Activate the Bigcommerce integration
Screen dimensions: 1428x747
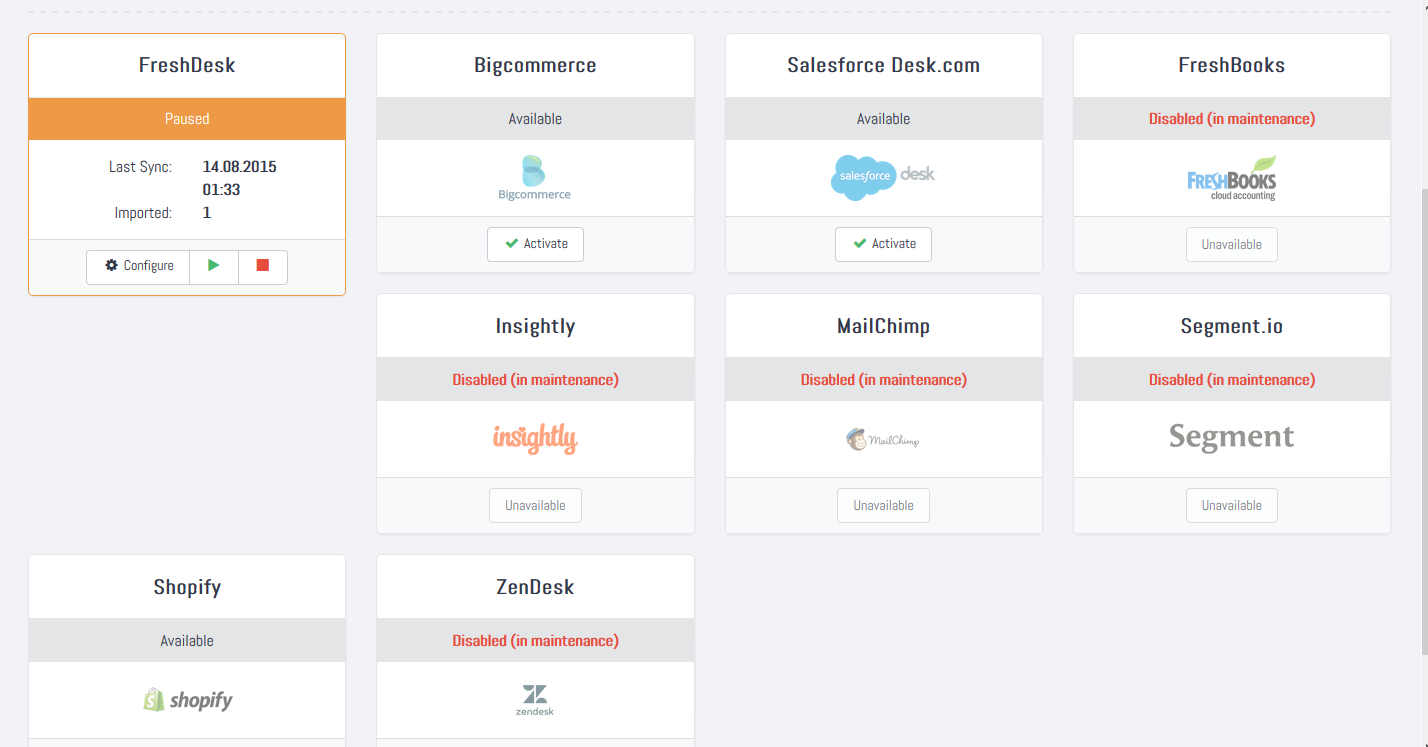[535, 244]
